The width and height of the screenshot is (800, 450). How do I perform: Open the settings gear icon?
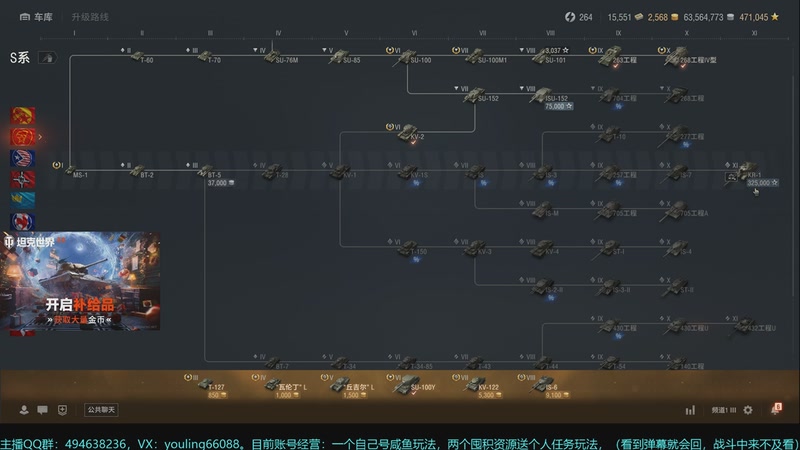point(748,410)
